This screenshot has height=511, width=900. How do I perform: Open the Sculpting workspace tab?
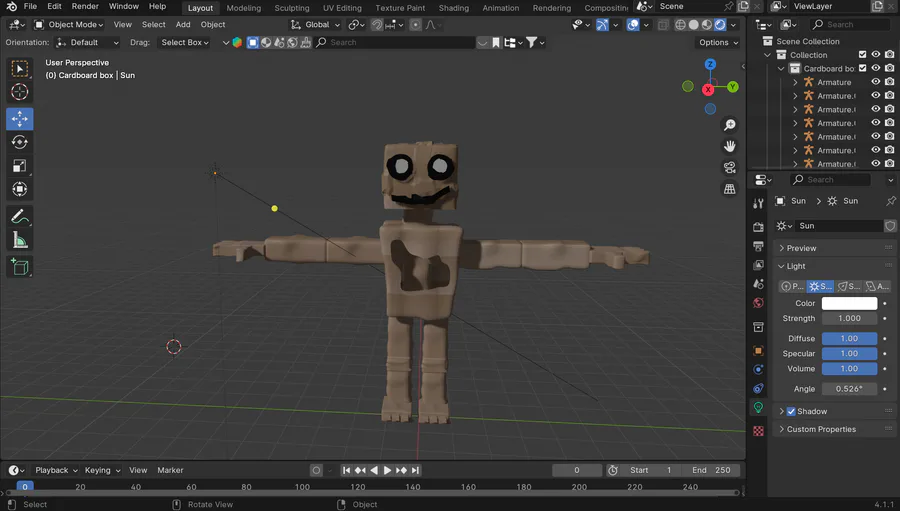tap(292, 8)
